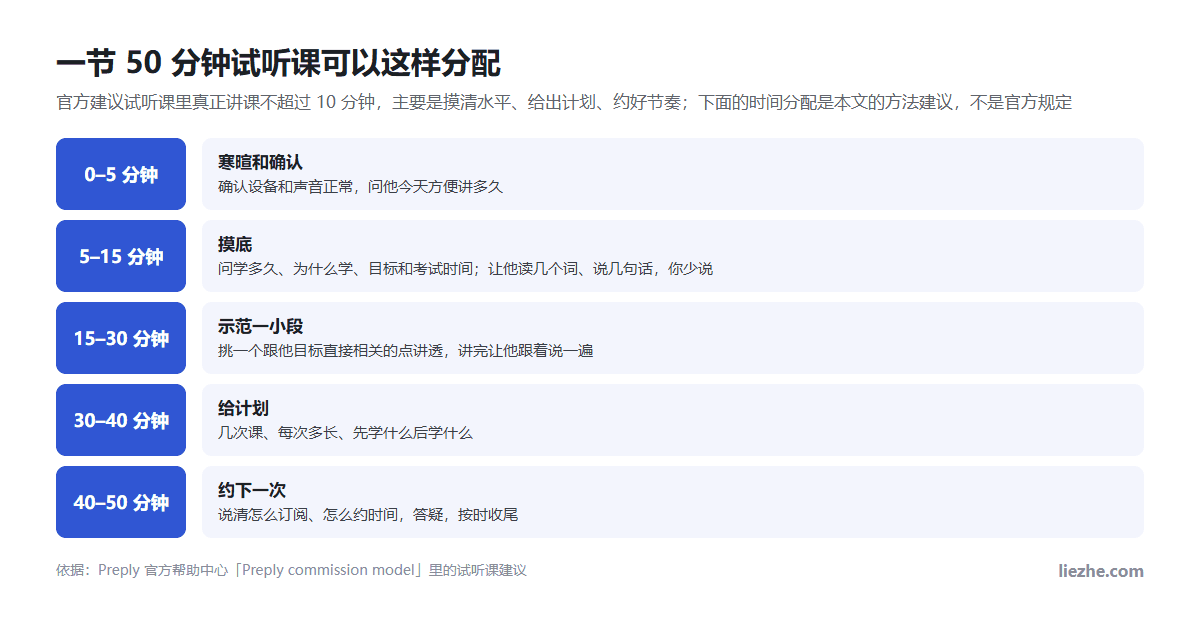
Task: Click the heading '摸底'
Action: [x=235, y=244]
